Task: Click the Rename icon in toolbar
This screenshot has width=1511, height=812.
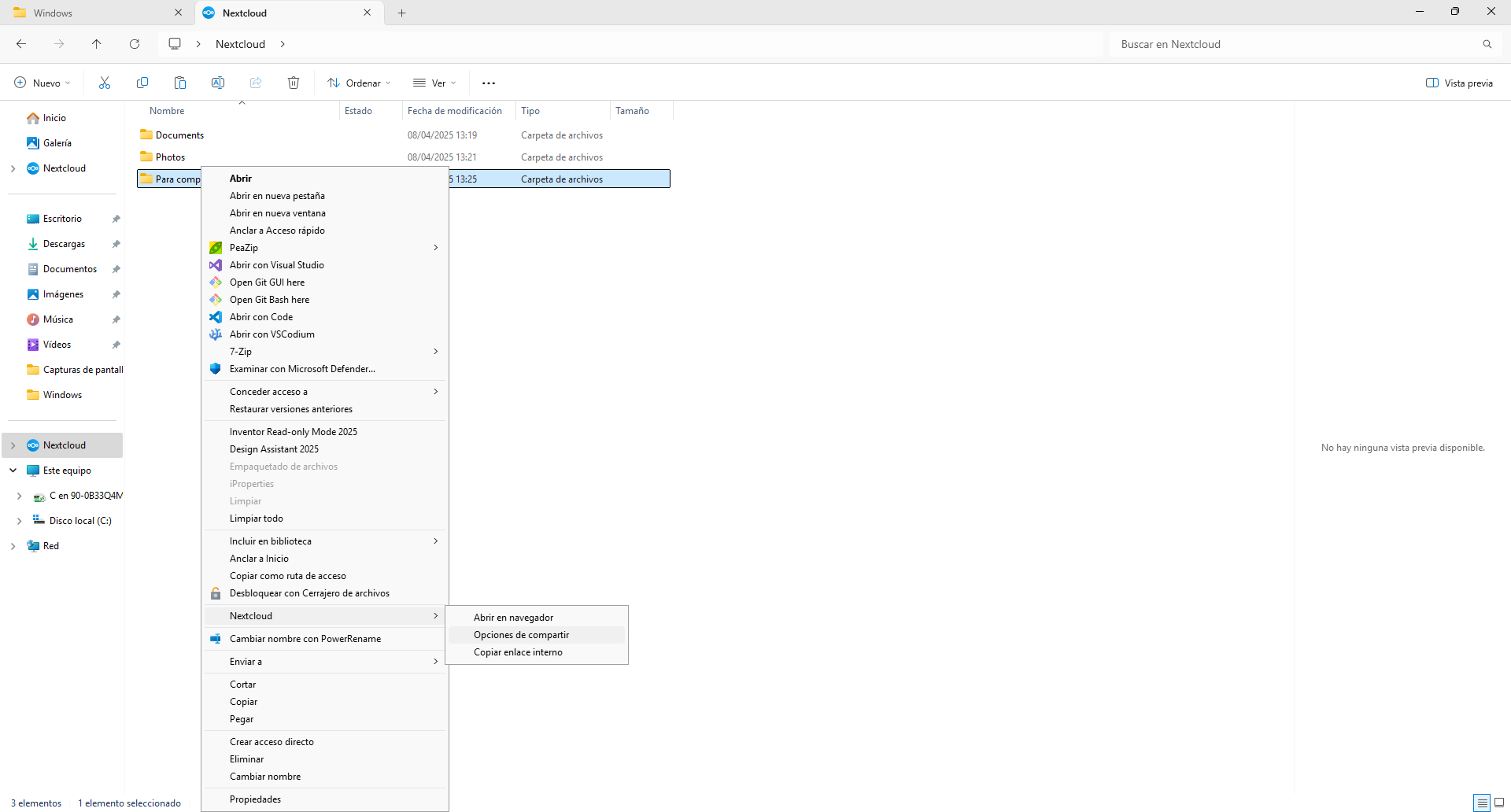Action: tap(218, 83)
